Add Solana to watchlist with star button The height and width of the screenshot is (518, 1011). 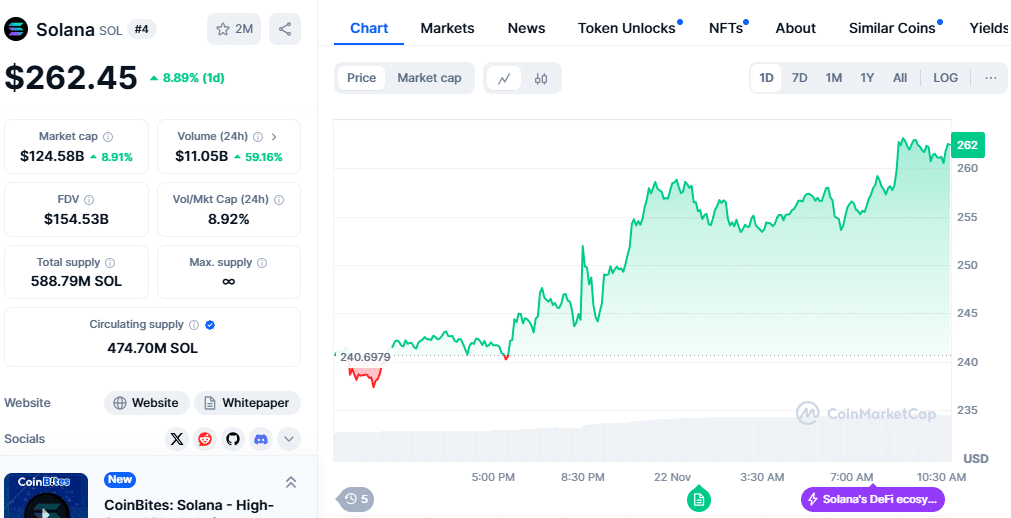(234, 29)
